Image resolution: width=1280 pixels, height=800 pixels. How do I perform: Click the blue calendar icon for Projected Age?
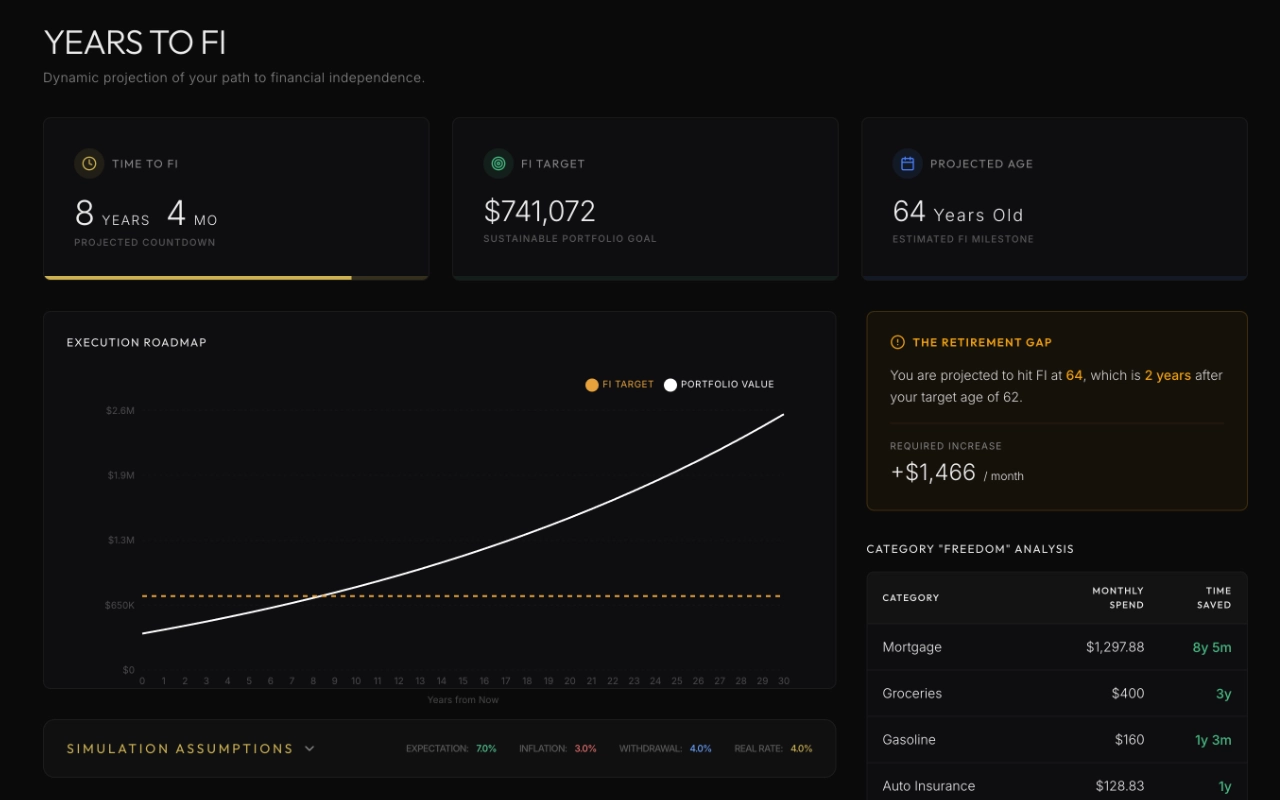click(x=907, y=163)
